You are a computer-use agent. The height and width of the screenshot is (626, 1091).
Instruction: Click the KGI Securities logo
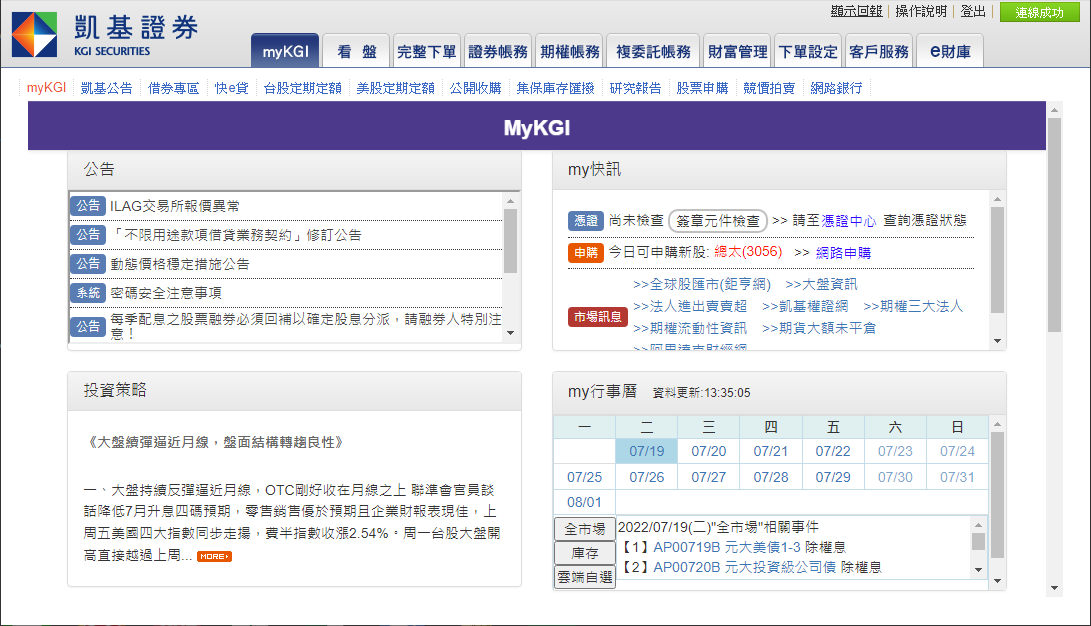click(105, 36)
